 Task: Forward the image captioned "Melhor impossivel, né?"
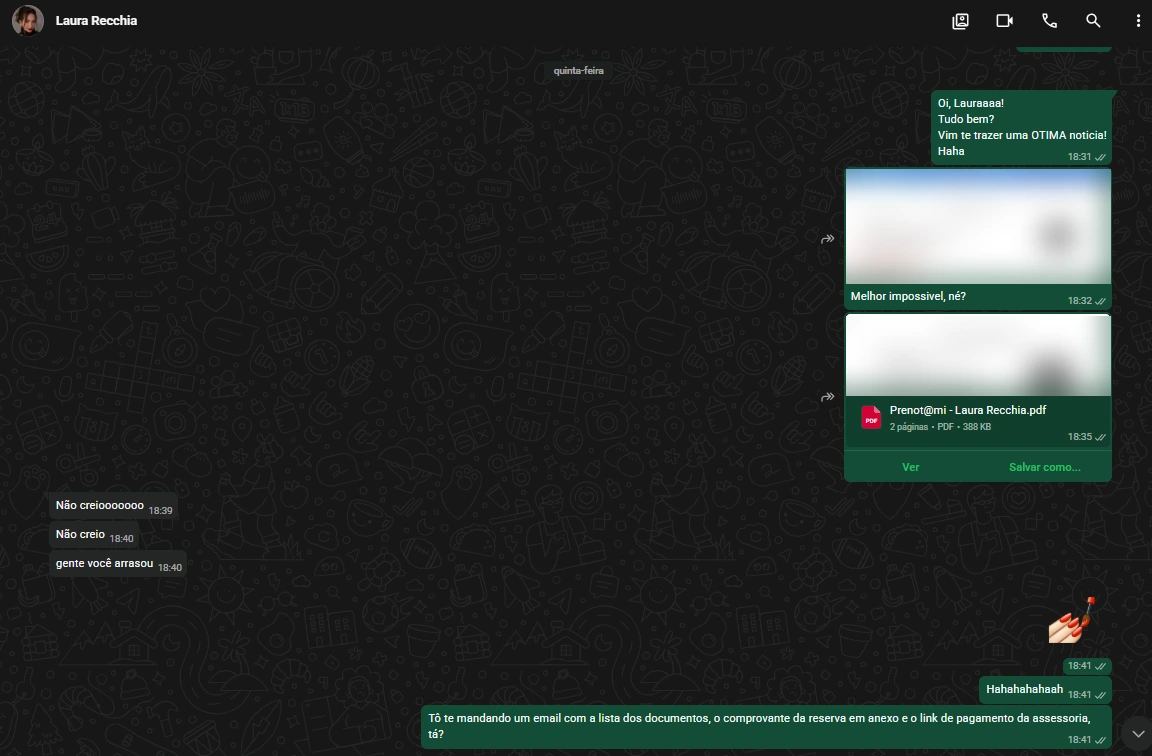tap(827, 239)
